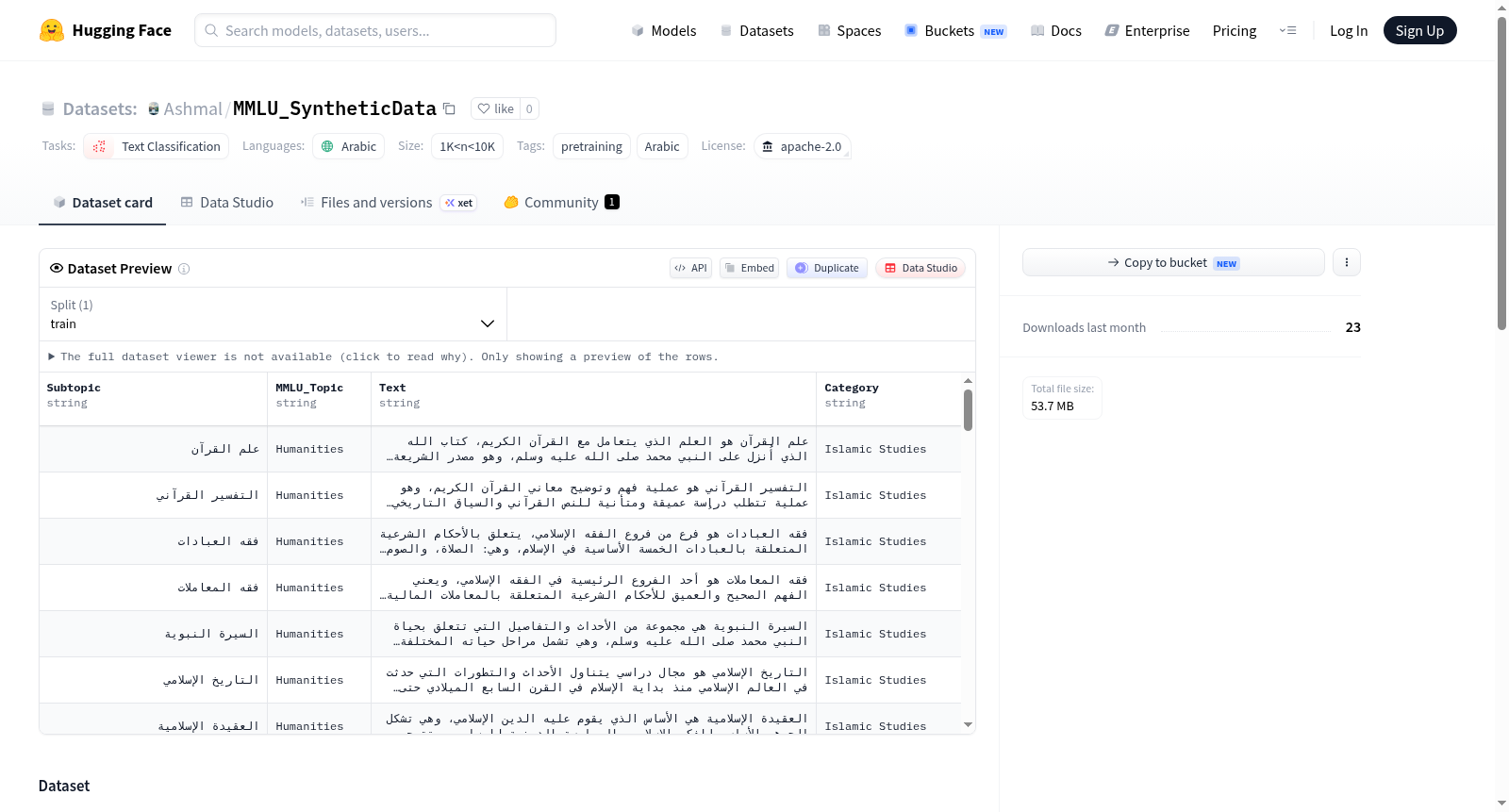Copy dataset name with the copy icon

click(x=450, y=109)
